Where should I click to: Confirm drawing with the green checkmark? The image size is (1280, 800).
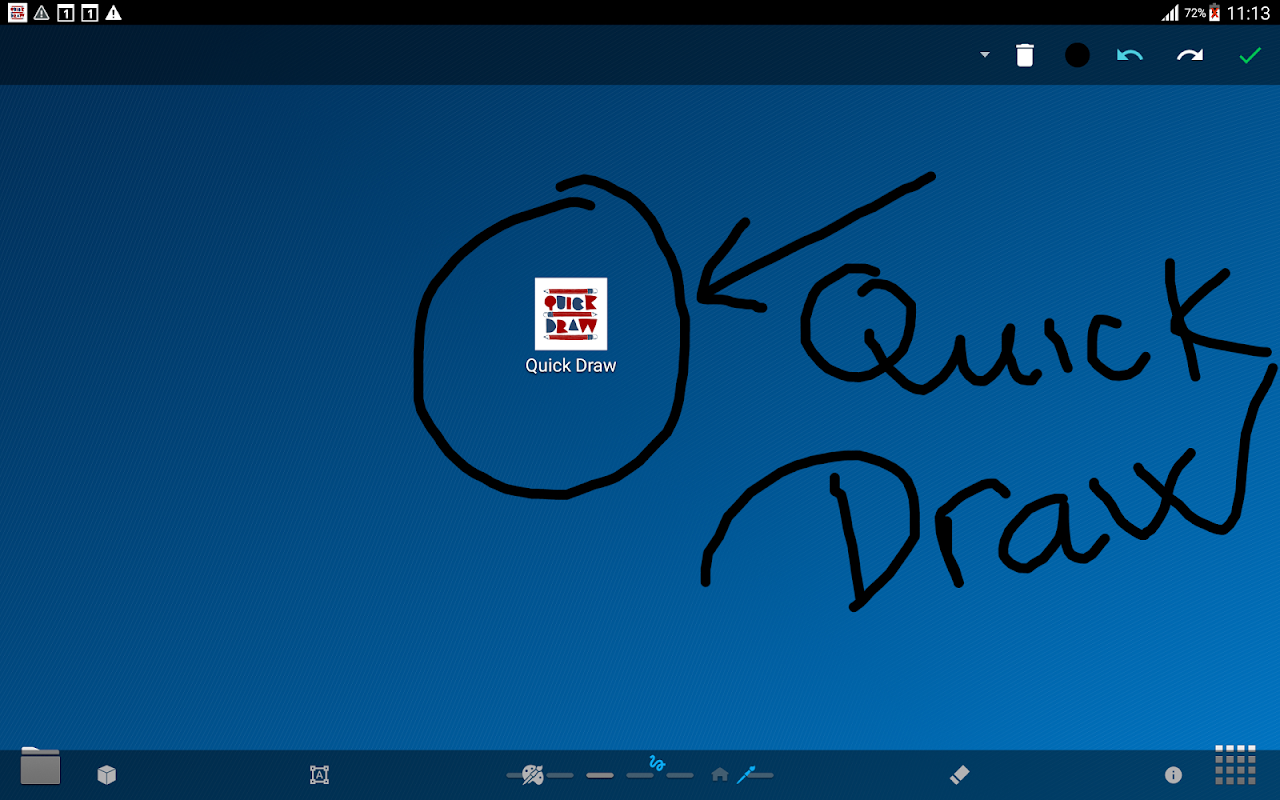1250,56
